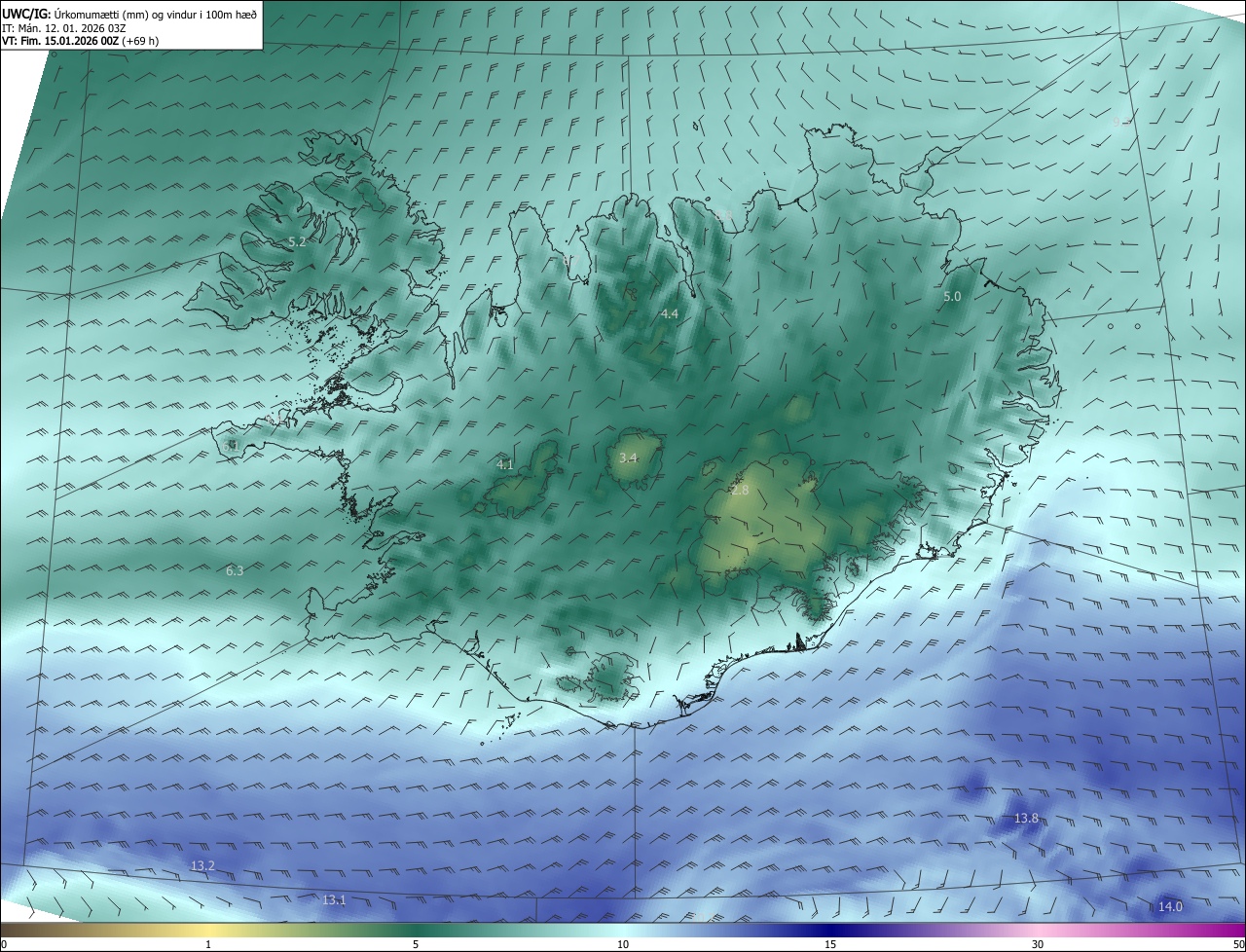
Task: Click the 5.2 value over the Westfjords
Action: (298, 241)
